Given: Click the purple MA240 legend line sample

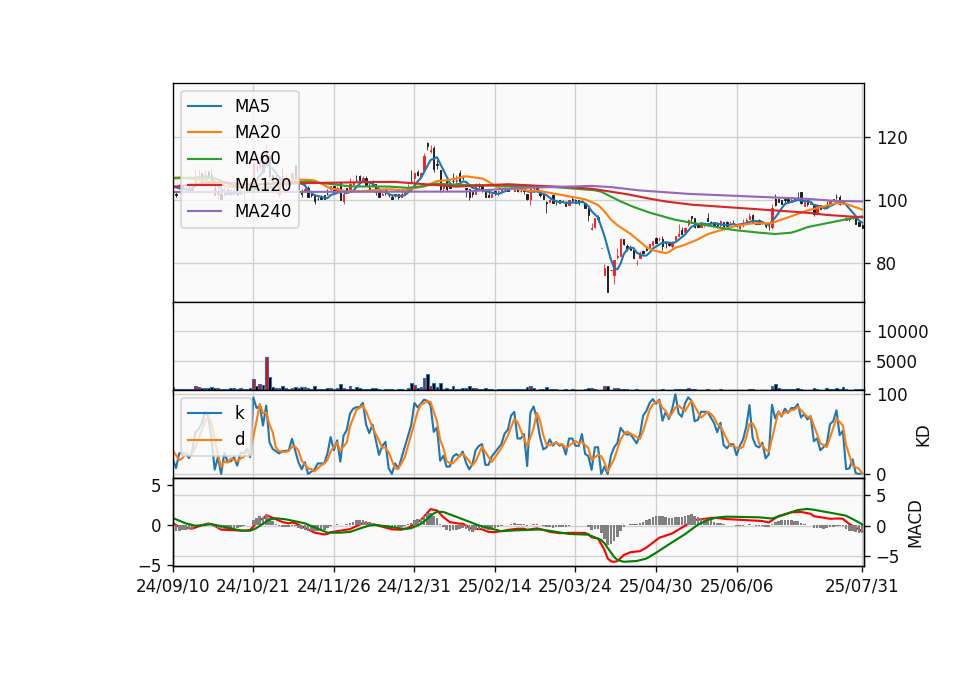Looking at the screenshot, I should click(x=204, y=211).
